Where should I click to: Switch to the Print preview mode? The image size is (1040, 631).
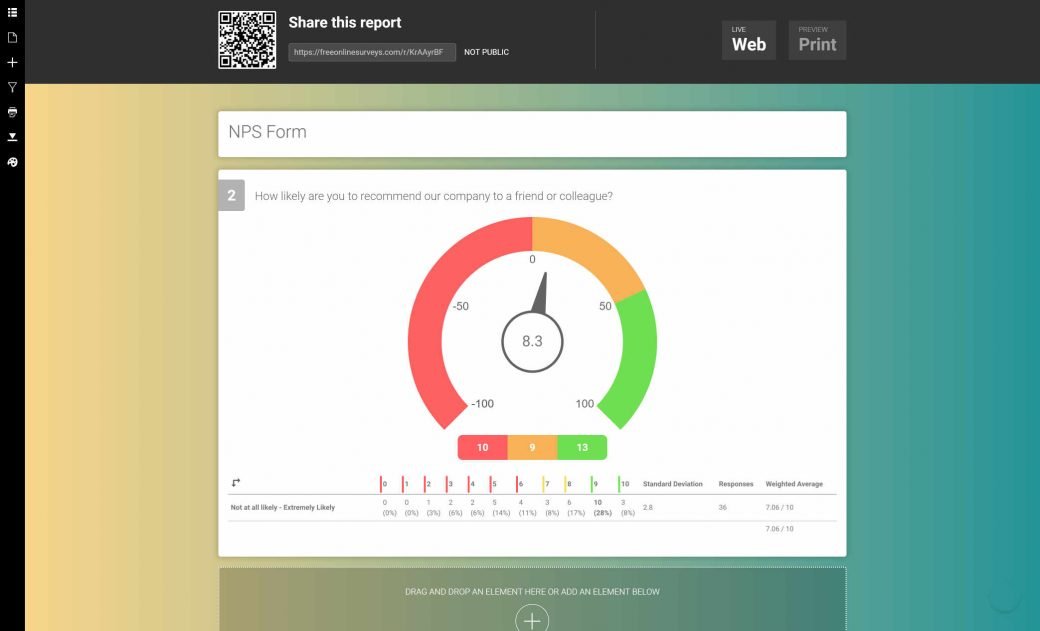(817, 40)
